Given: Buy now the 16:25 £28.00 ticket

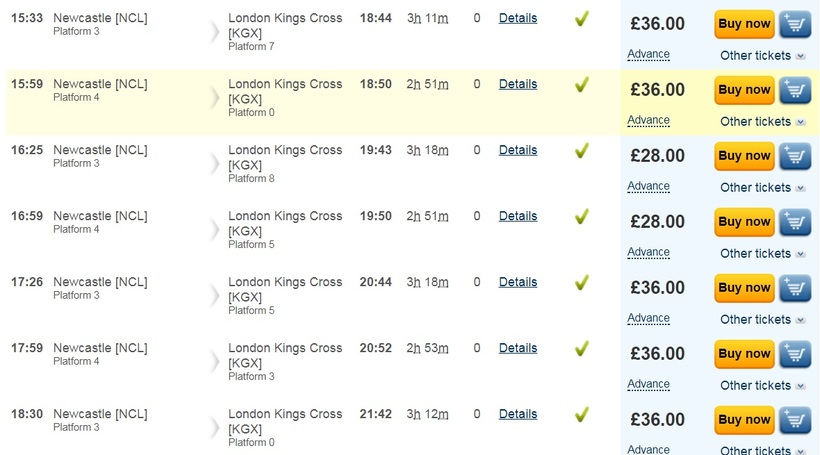Looking at the screenshot, I should (744, 156).
